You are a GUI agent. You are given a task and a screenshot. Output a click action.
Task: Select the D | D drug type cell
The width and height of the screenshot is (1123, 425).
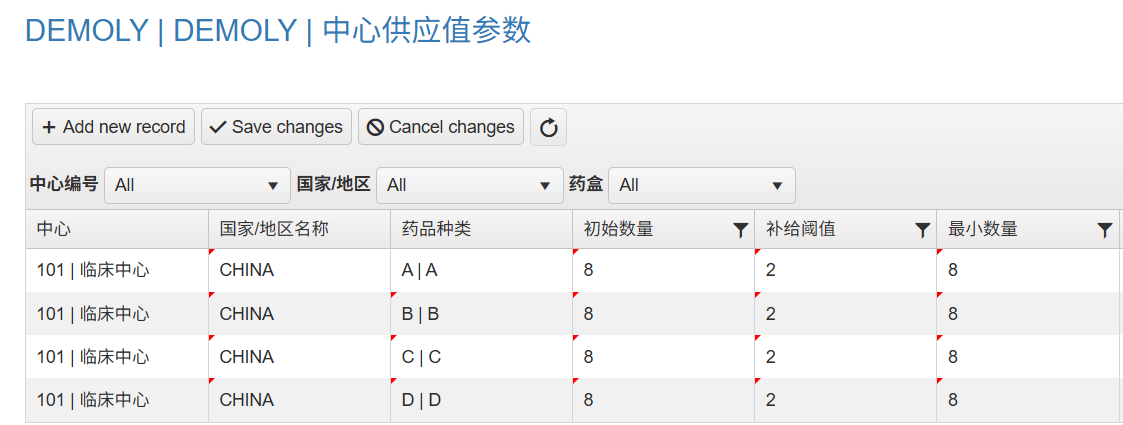[481, 400]
